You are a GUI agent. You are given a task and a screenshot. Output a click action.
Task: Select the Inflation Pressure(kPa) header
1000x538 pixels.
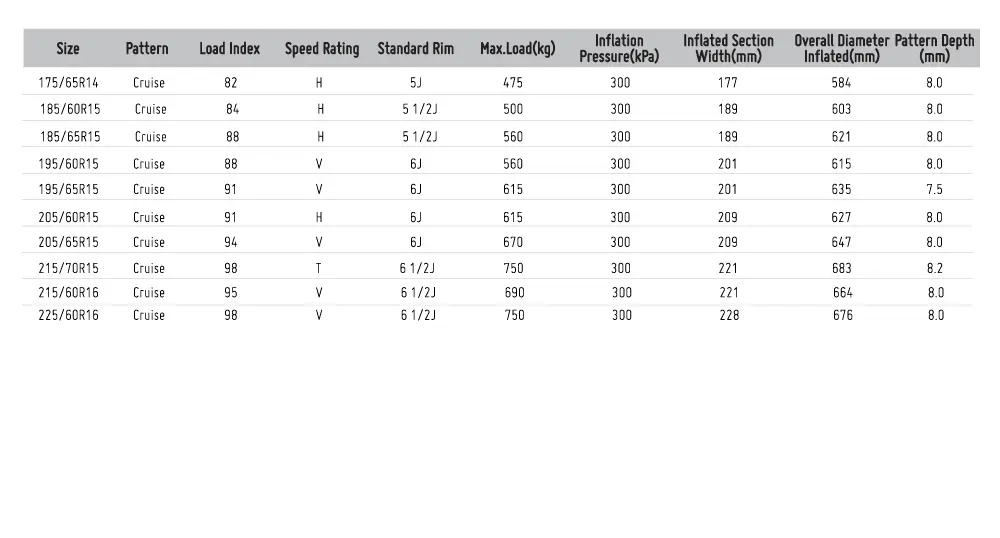tap(620, 49)
